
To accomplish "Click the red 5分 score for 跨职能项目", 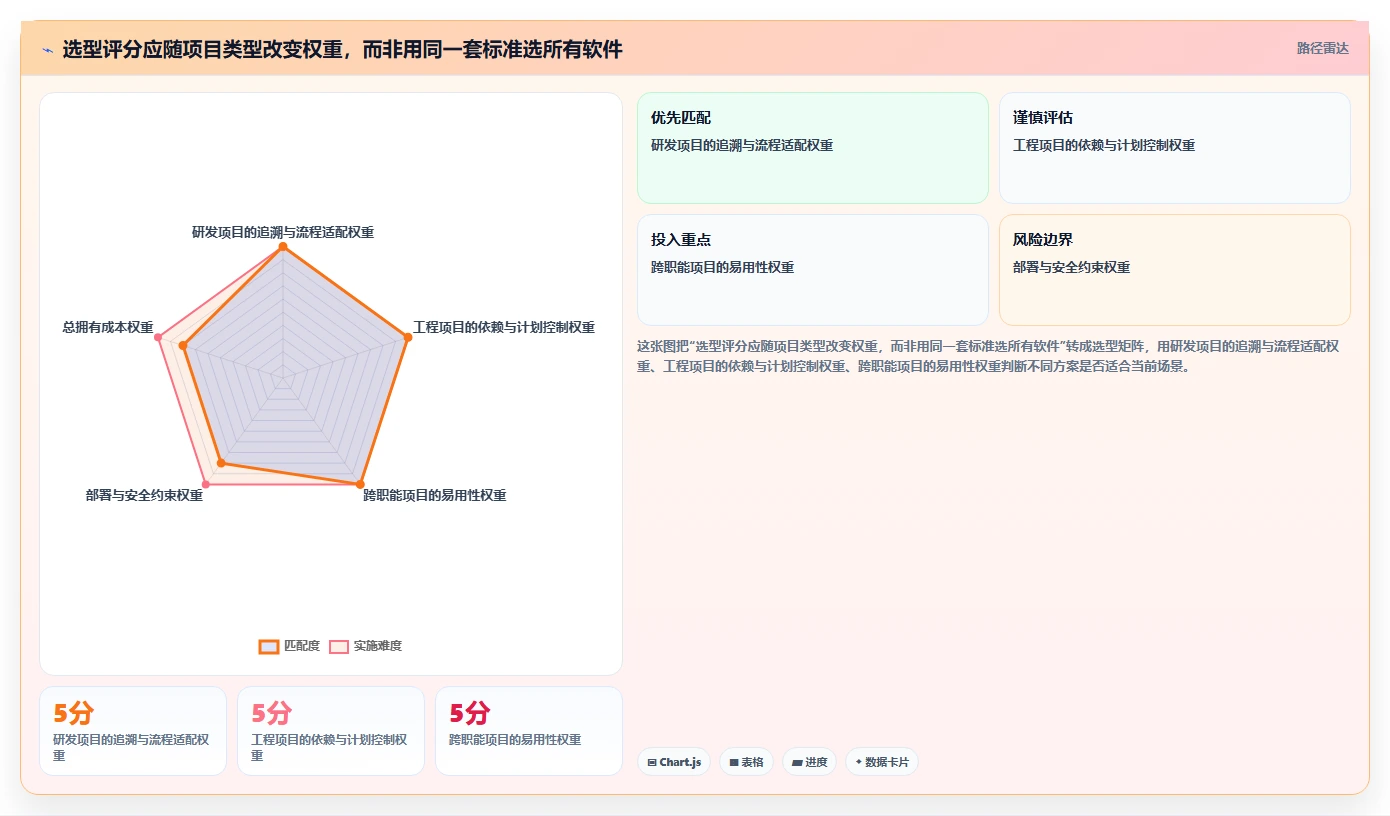I will (x=469, y=713).
